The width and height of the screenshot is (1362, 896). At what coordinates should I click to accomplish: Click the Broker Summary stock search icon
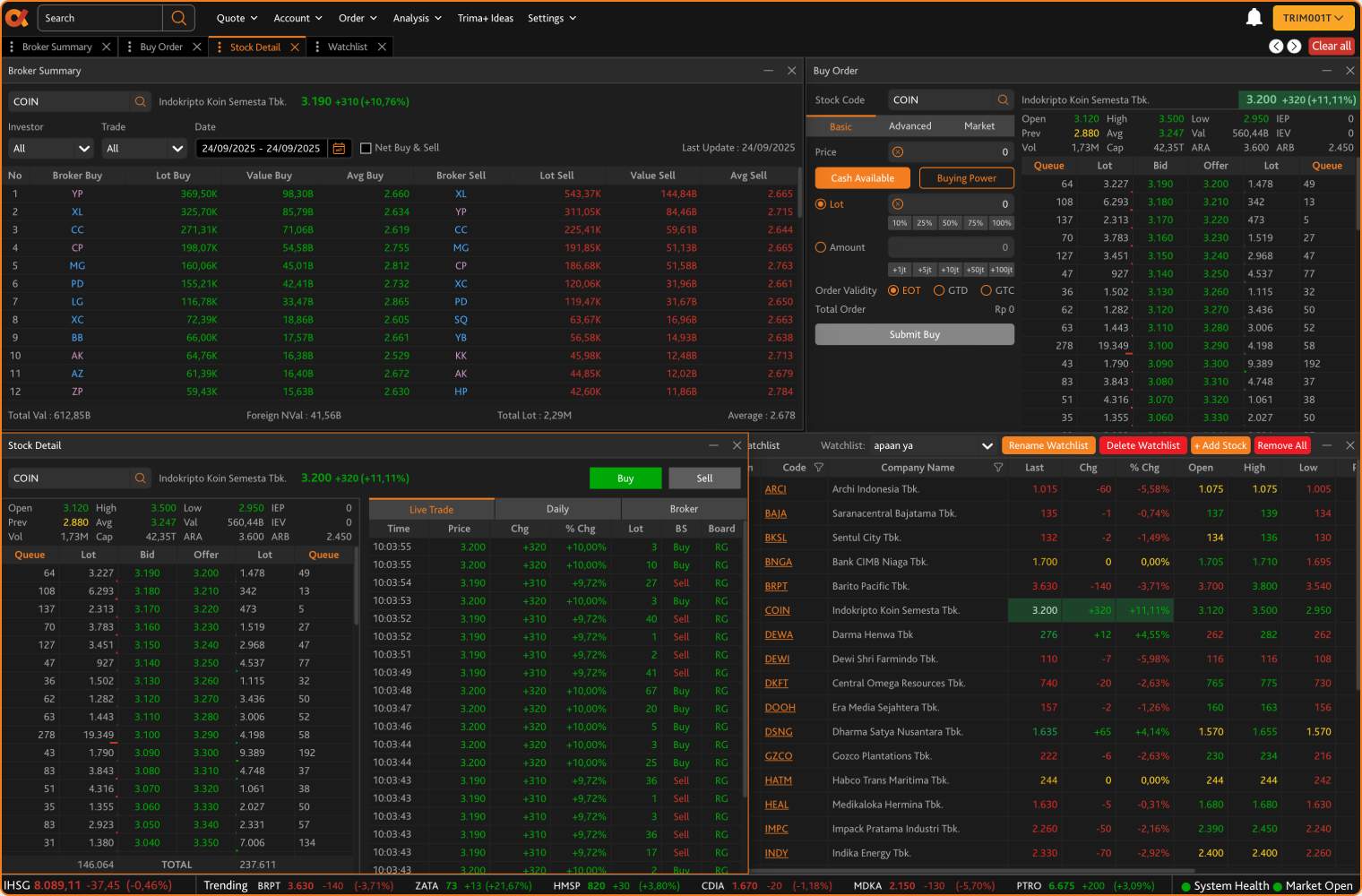pyautogui.click(x=141, y=102)
